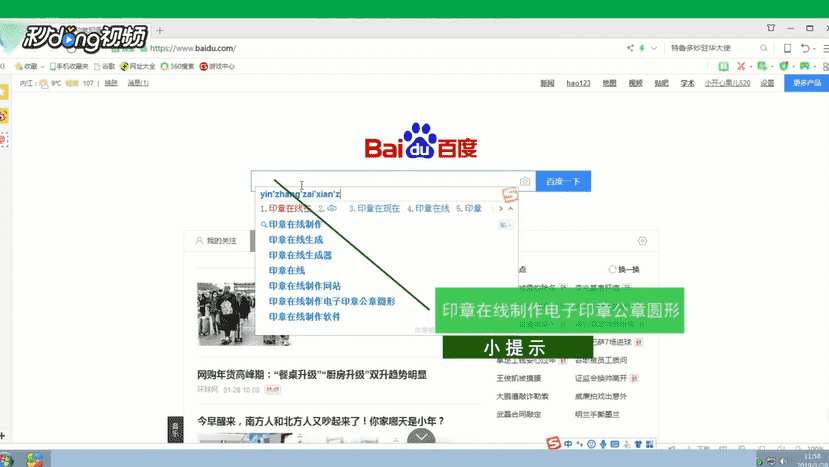Click the camera image-search icon in search box
This screenshot has height=467, width=829.
pyautogui.click(x=524, y=181)
